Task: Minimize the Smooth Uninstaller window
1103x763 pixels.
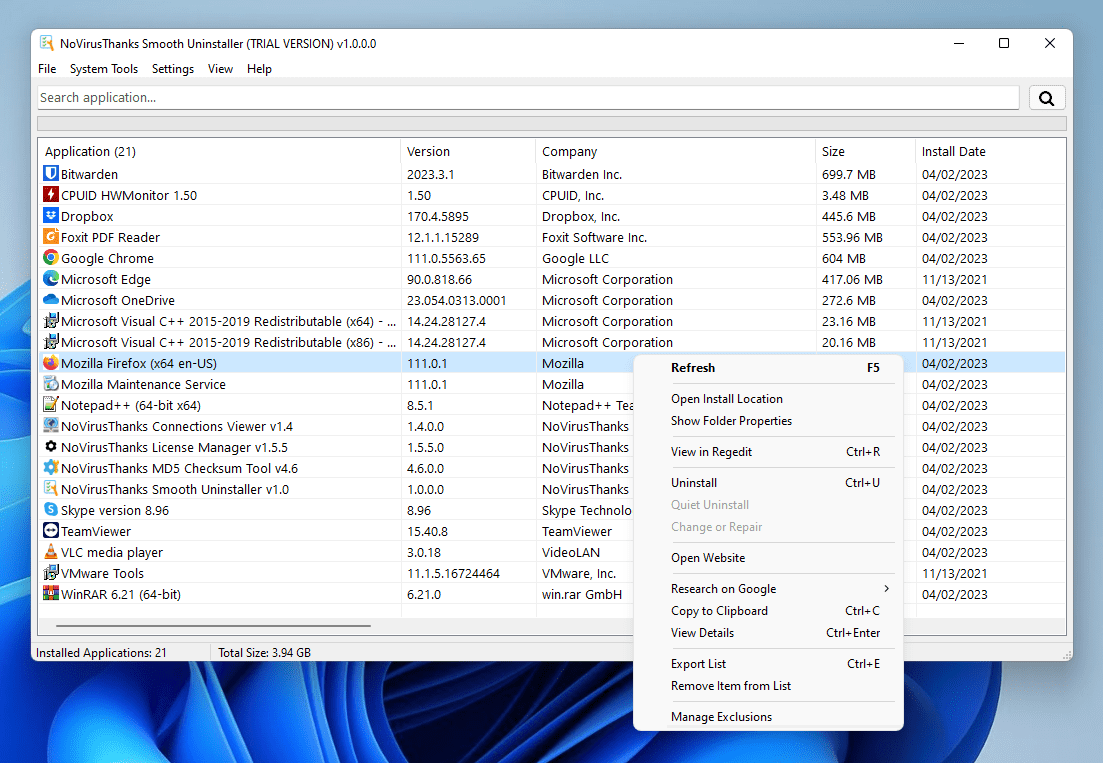Action: click(x=959, y=43)
